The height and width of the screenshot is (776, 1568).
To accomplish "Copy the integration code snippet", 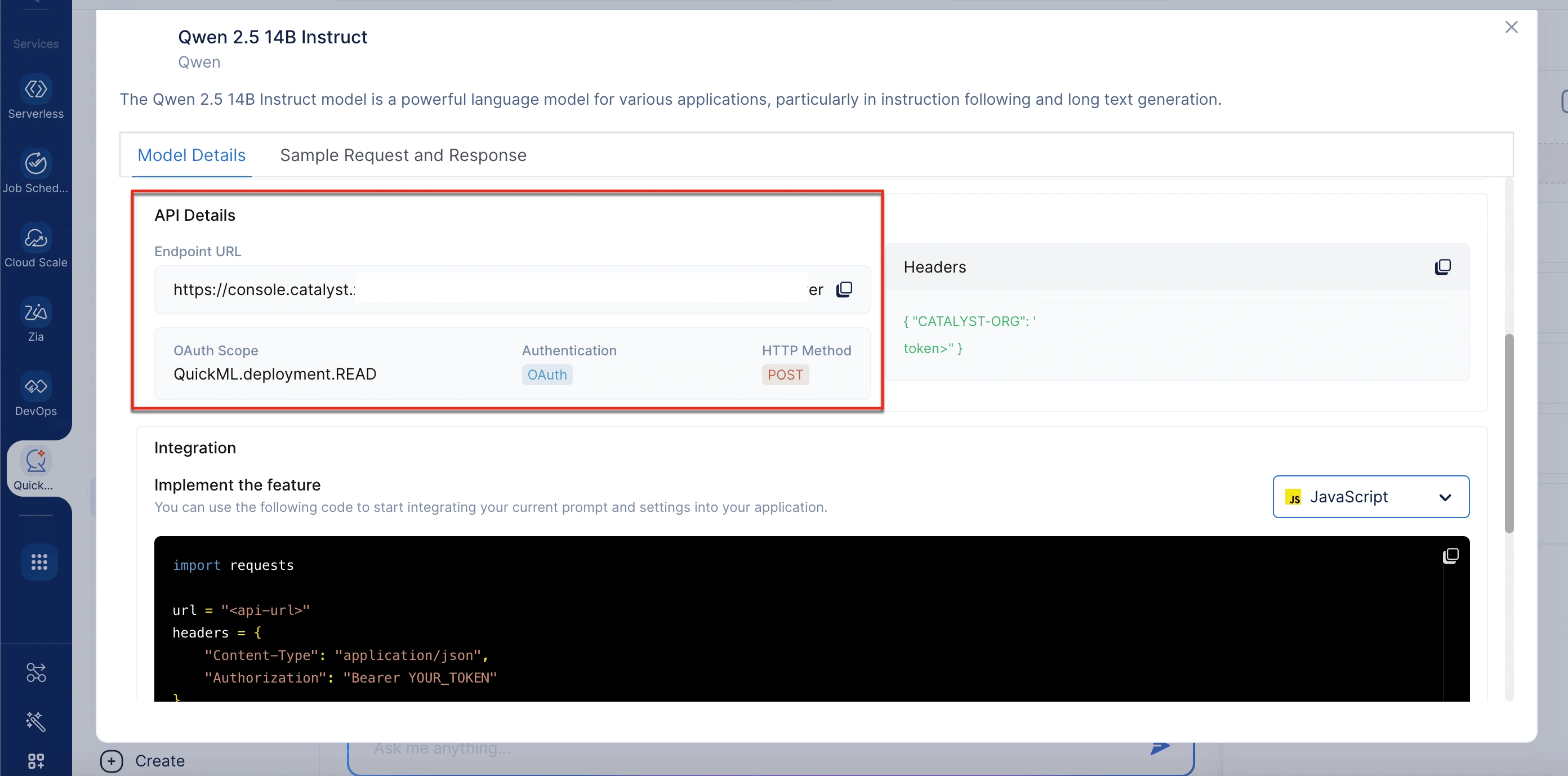I will click(1450, 556).
